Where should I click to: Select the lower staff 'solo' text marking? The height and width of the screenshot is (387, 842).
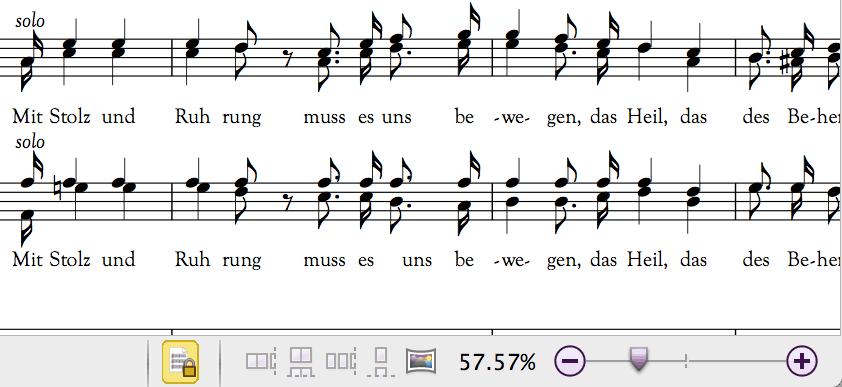pyautogui.click(x=30, y=142)
